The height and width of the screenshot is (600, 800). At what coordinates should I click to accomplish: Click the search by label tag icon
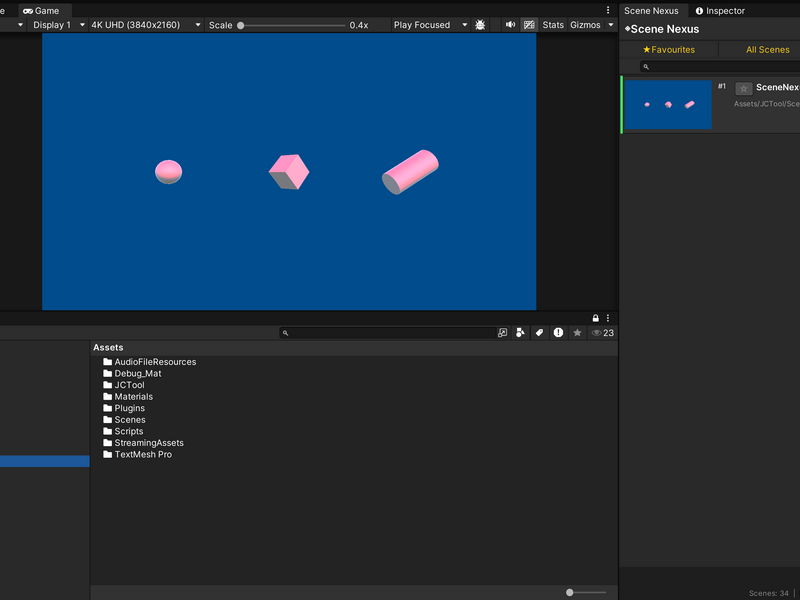pyautogui.click(x=539, y=333)
